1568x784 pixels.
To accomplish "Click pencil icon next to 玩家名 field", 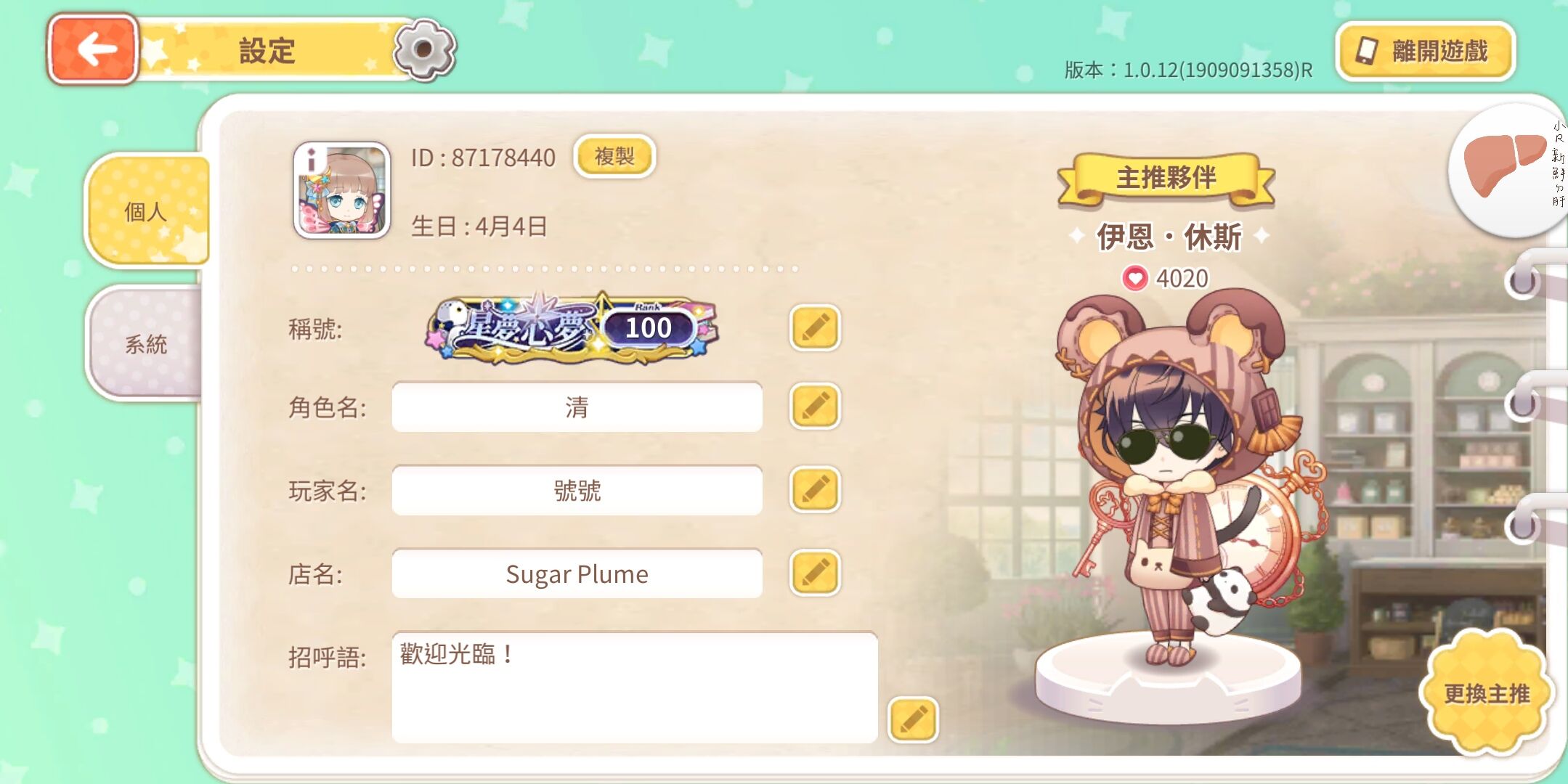I will coord(815,489).
